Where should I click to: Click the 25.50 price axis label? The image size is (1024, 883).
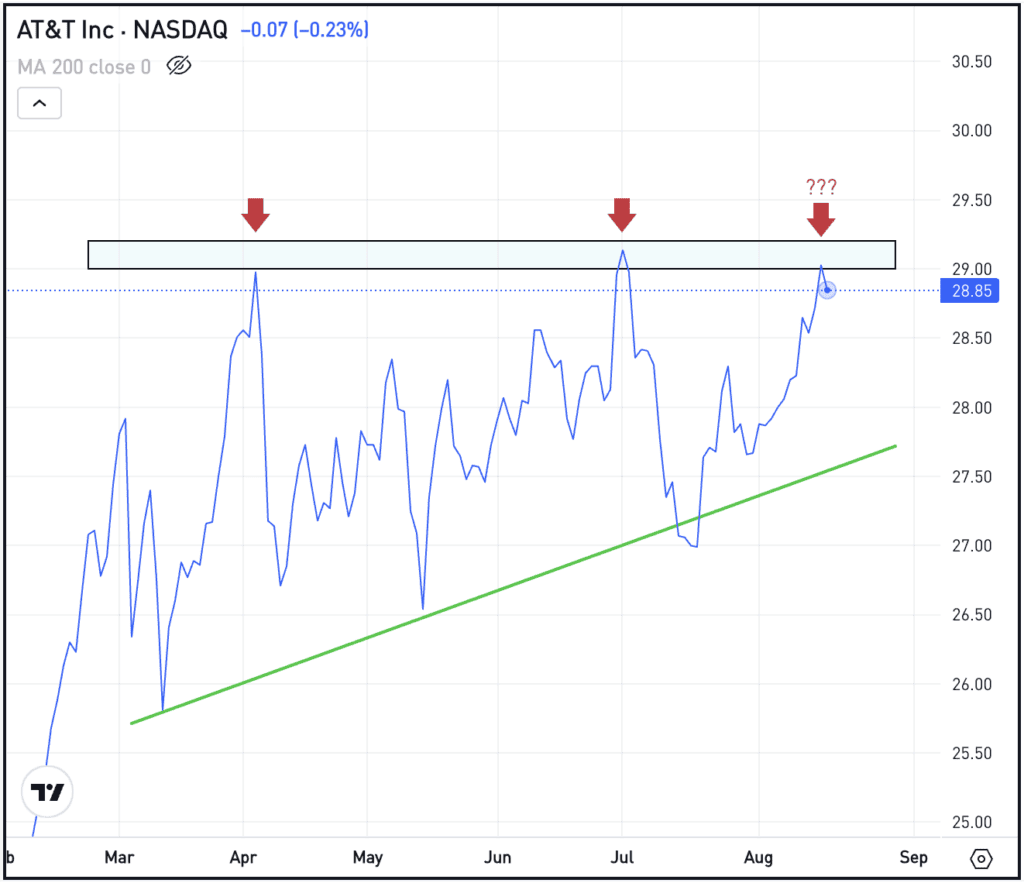[x=971, y=753]
